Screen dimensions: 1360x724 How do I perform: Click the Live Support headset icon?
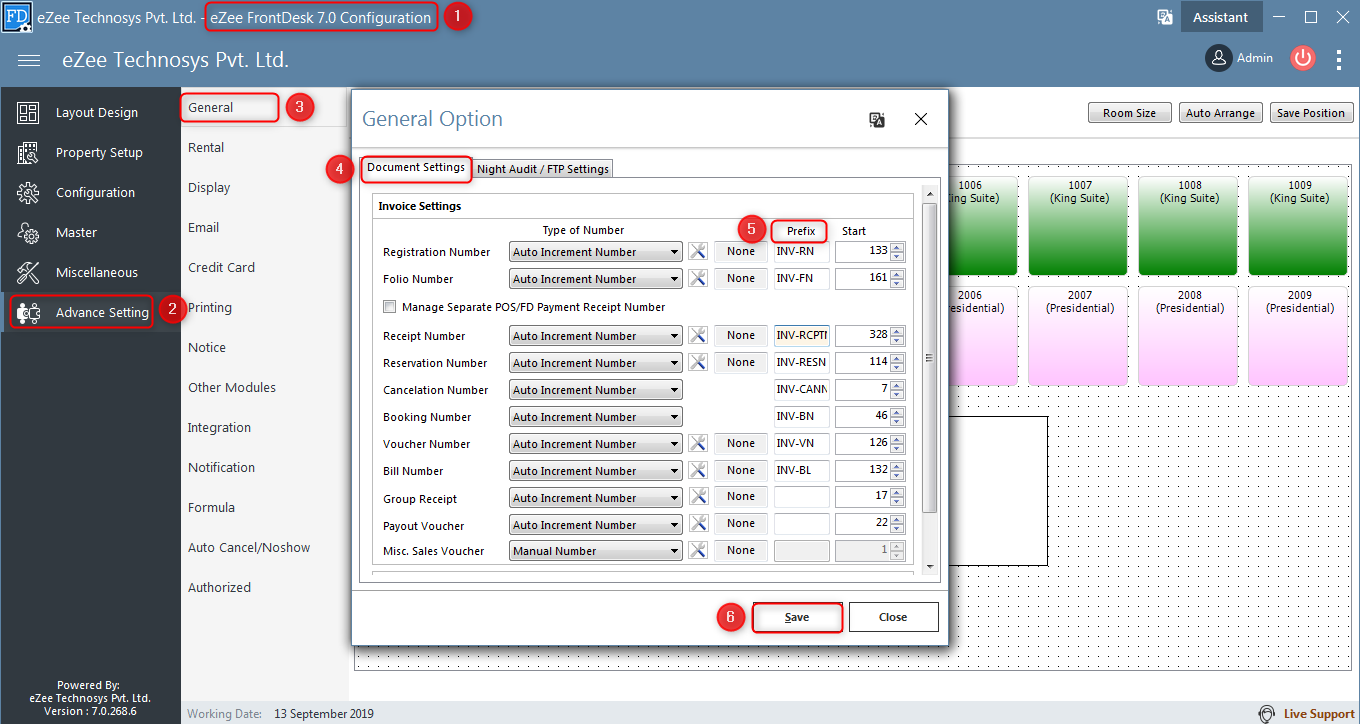[x=1267, y=713]
